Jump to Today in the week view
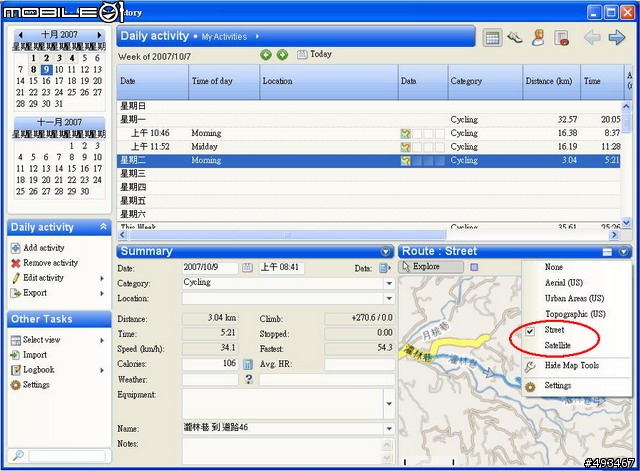Image resolution: width=640 pixels, height=471 pixels. pyautogui.click(x=314, y=54)
